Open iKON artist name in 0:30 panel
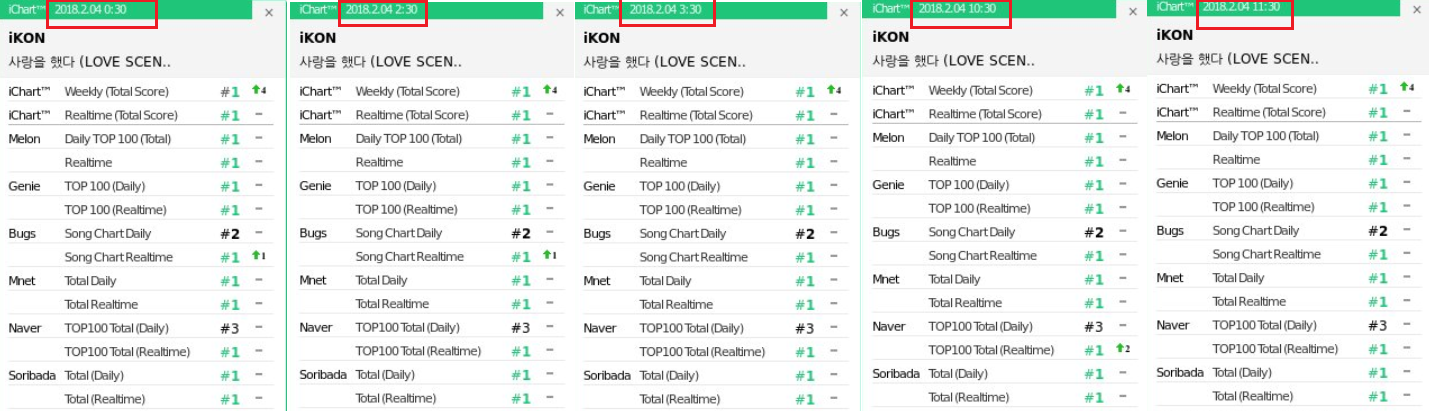This screenshot has height=411, width=1429. pos(27,38)
